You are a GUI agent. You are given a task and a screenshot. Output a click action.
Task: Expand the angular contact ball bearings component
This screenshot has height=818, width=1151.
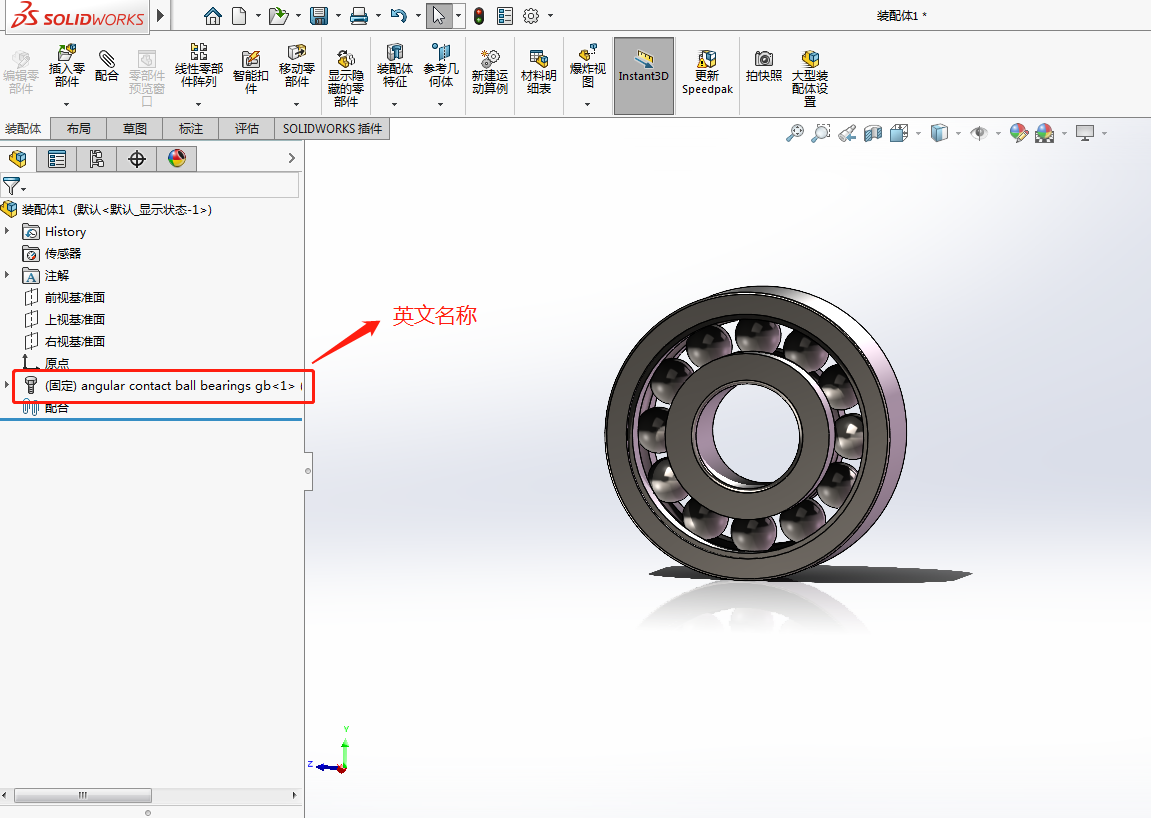click(x=7, y=386)
